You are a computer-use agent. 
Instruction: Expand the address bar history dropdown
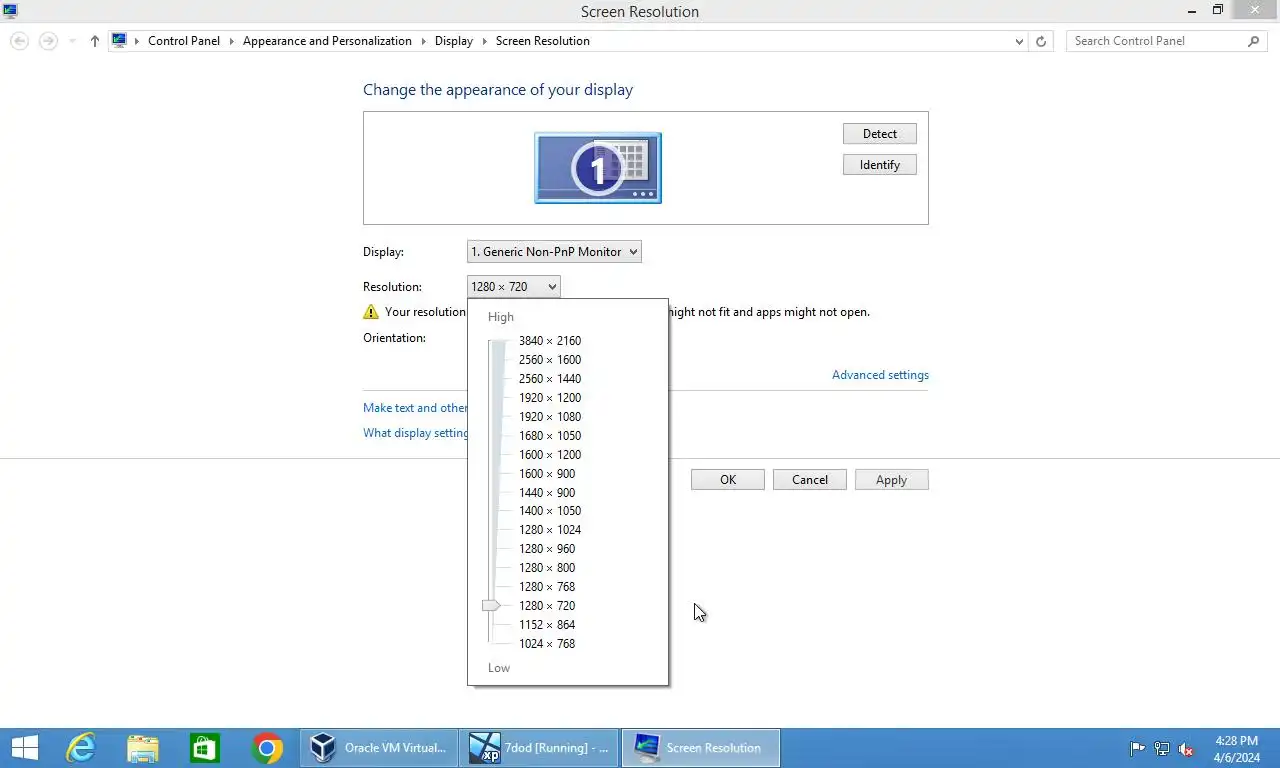point(1019,41)
